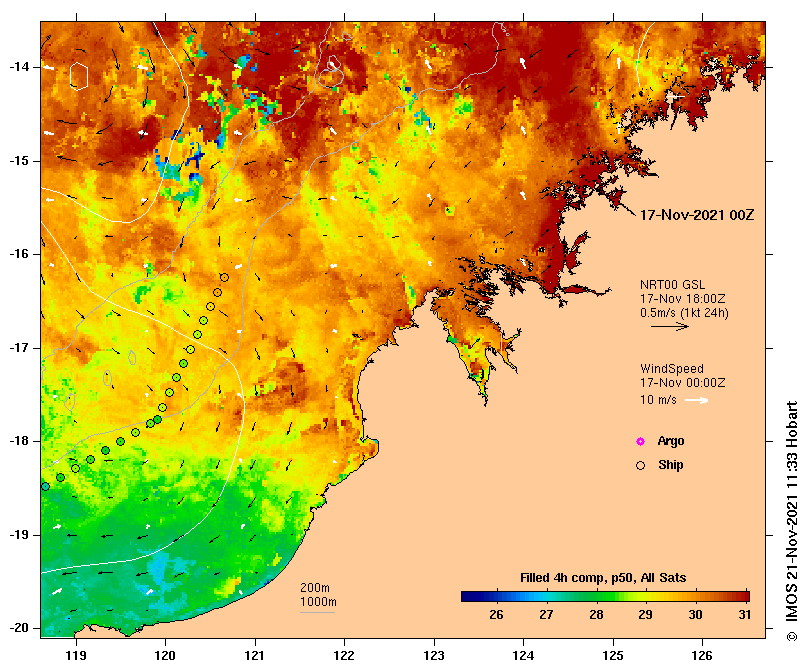Image resolution: width=809 pixels, height=672 pixels.
Task: Click the grey 1000m contour legend line
Action: tap(317, 613)
